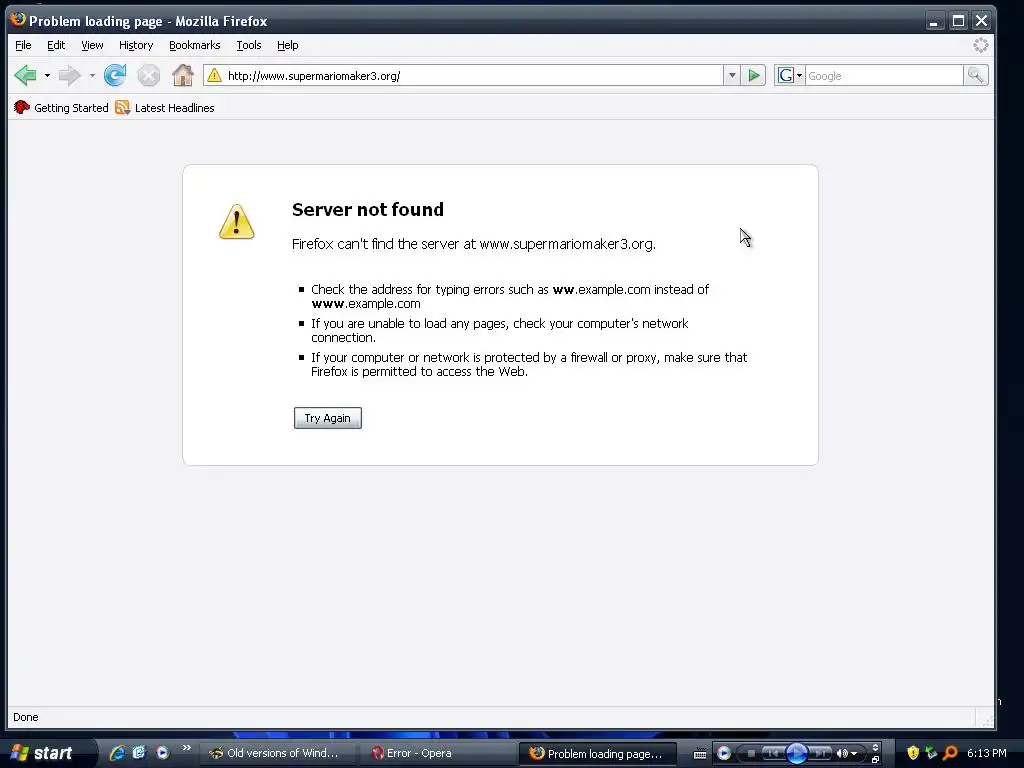Click Stop on Media Player taskbar toolbar
The width and height of the screenshot is (1024, 768).
(x=751, y=754)
